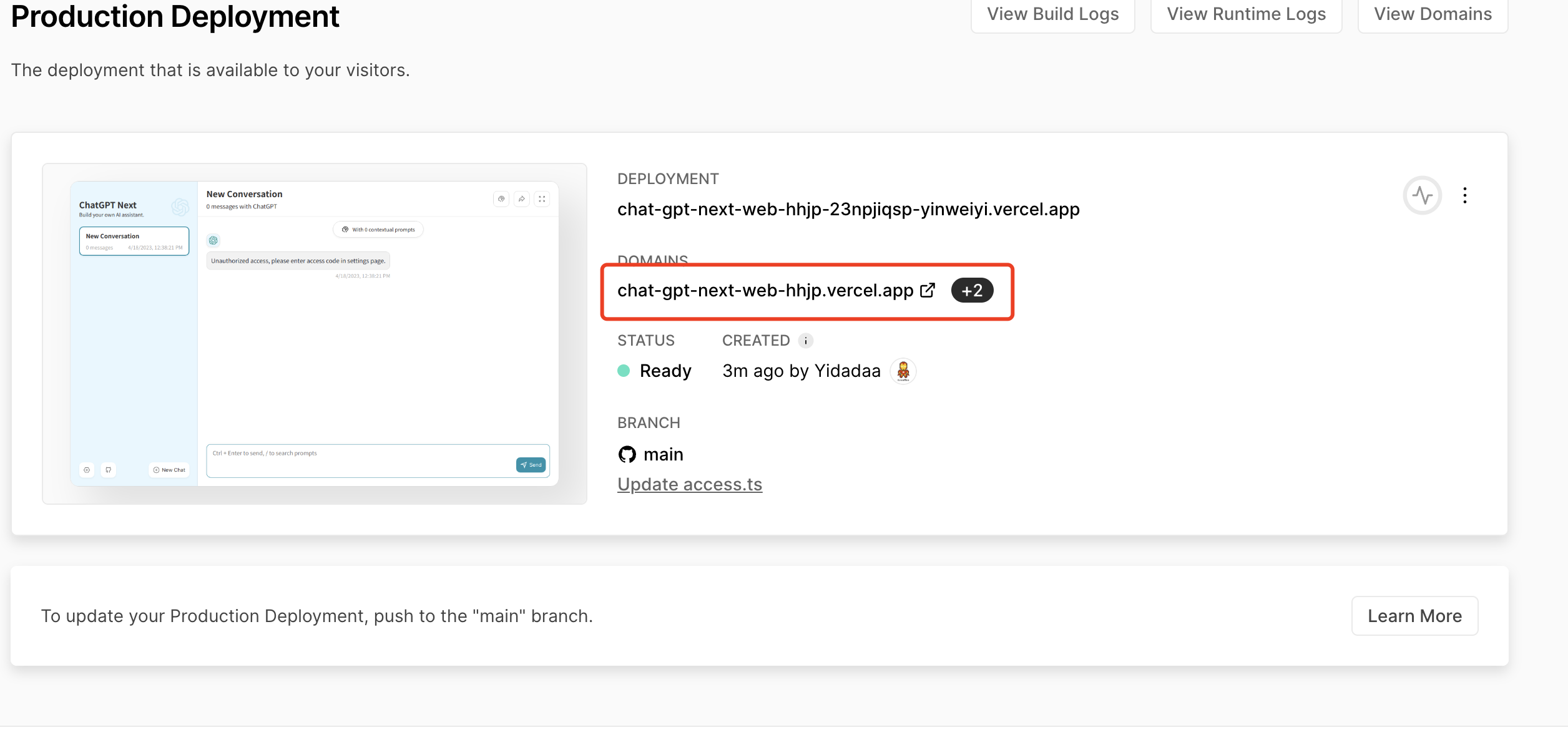Click the '3m ago by Yidadaa' text

coord(801,371)
